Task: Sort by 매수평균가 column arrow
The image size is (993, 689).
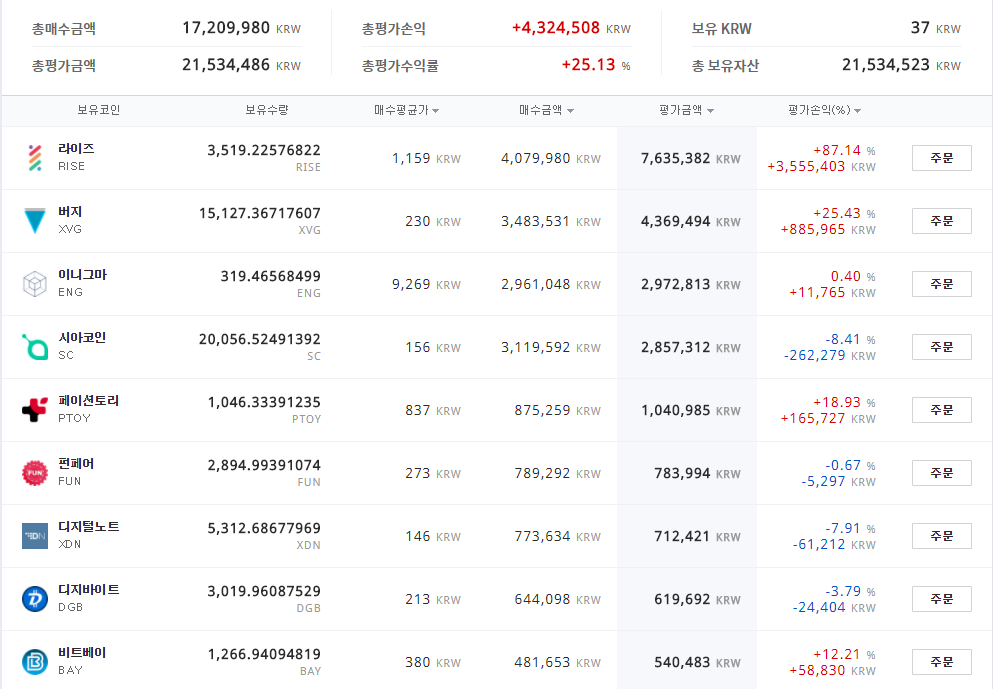Action: [436, 111]
